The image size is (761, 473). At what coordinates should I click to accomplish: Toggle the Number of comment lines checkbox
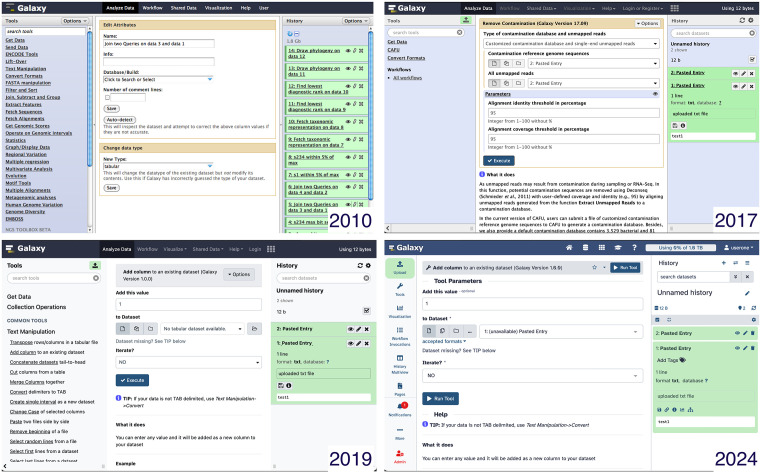coord(107,98)
